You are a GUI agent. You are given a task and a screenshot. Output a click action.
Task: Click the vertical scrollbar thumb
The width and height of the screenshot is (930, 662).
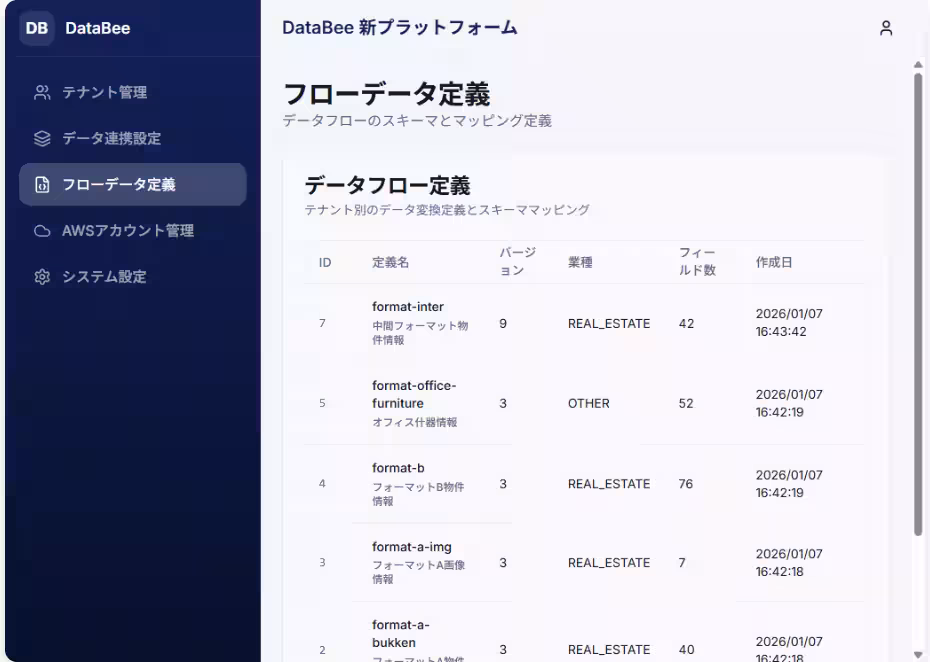pos(918,304)
